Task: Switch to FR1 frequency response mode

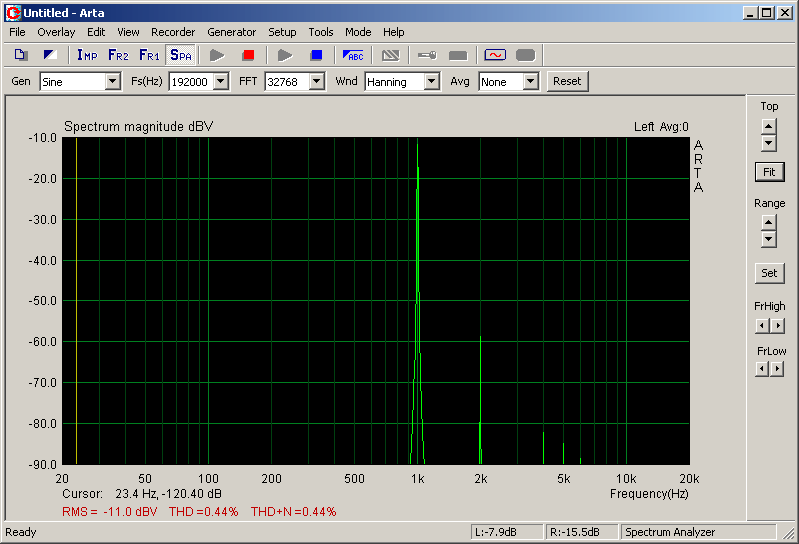Action: pyautogui.click(x=149, y=55)
